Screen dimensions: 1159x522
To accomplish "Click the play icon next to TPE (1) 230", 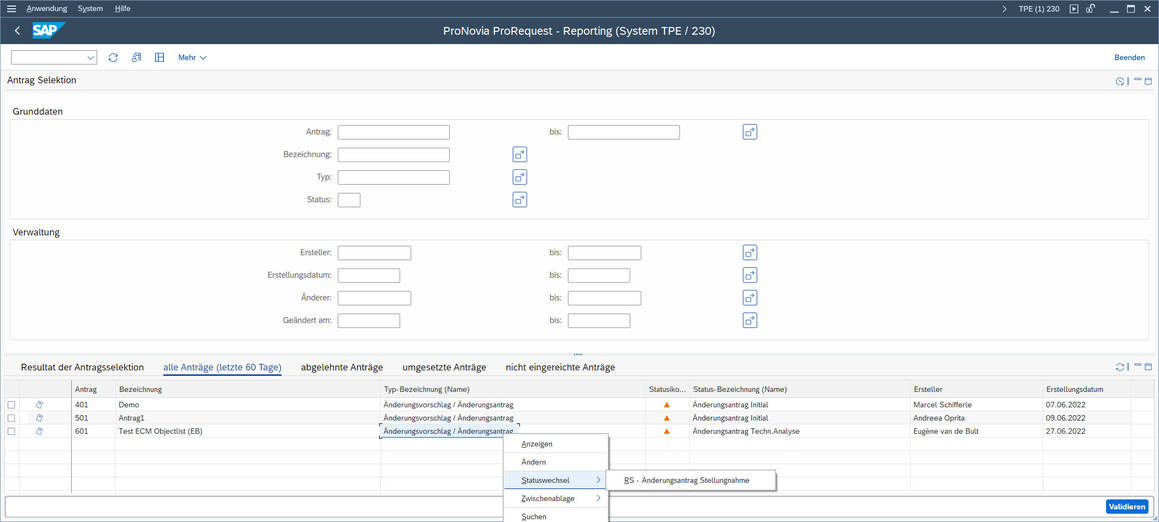I will click(1074, 9).
